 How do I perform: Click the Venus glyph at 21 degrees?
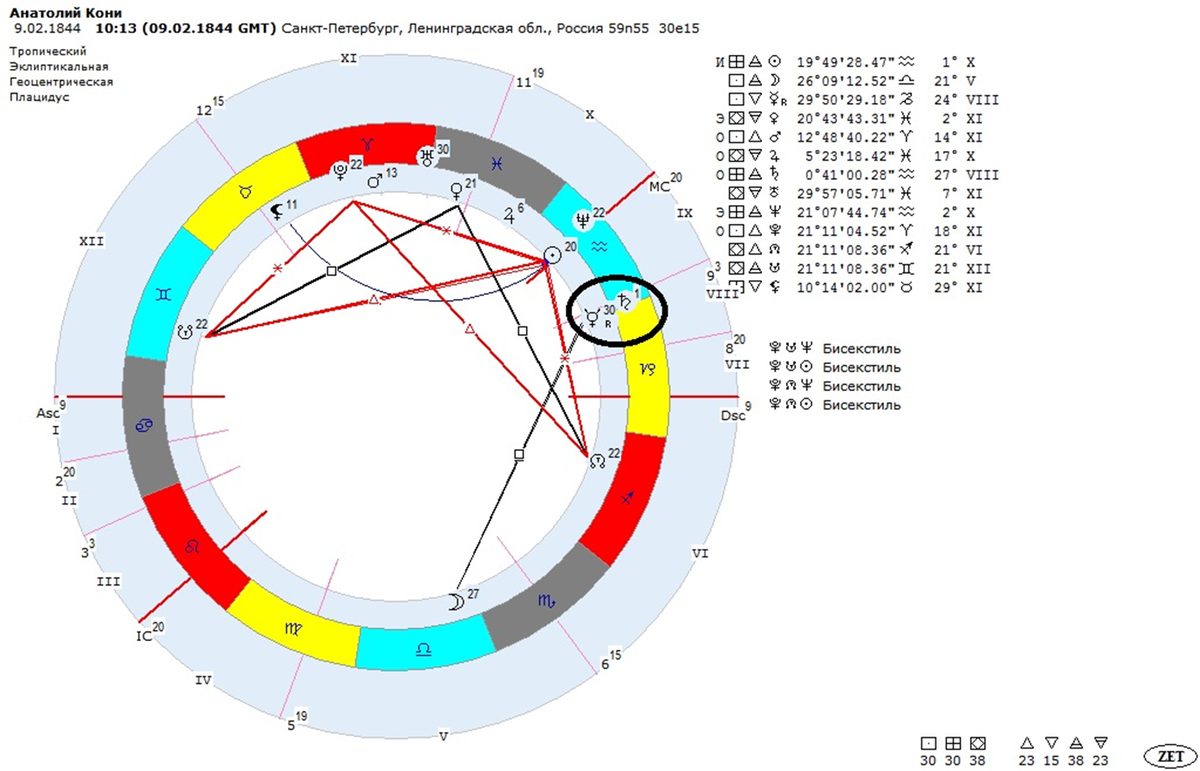[457, 189]
